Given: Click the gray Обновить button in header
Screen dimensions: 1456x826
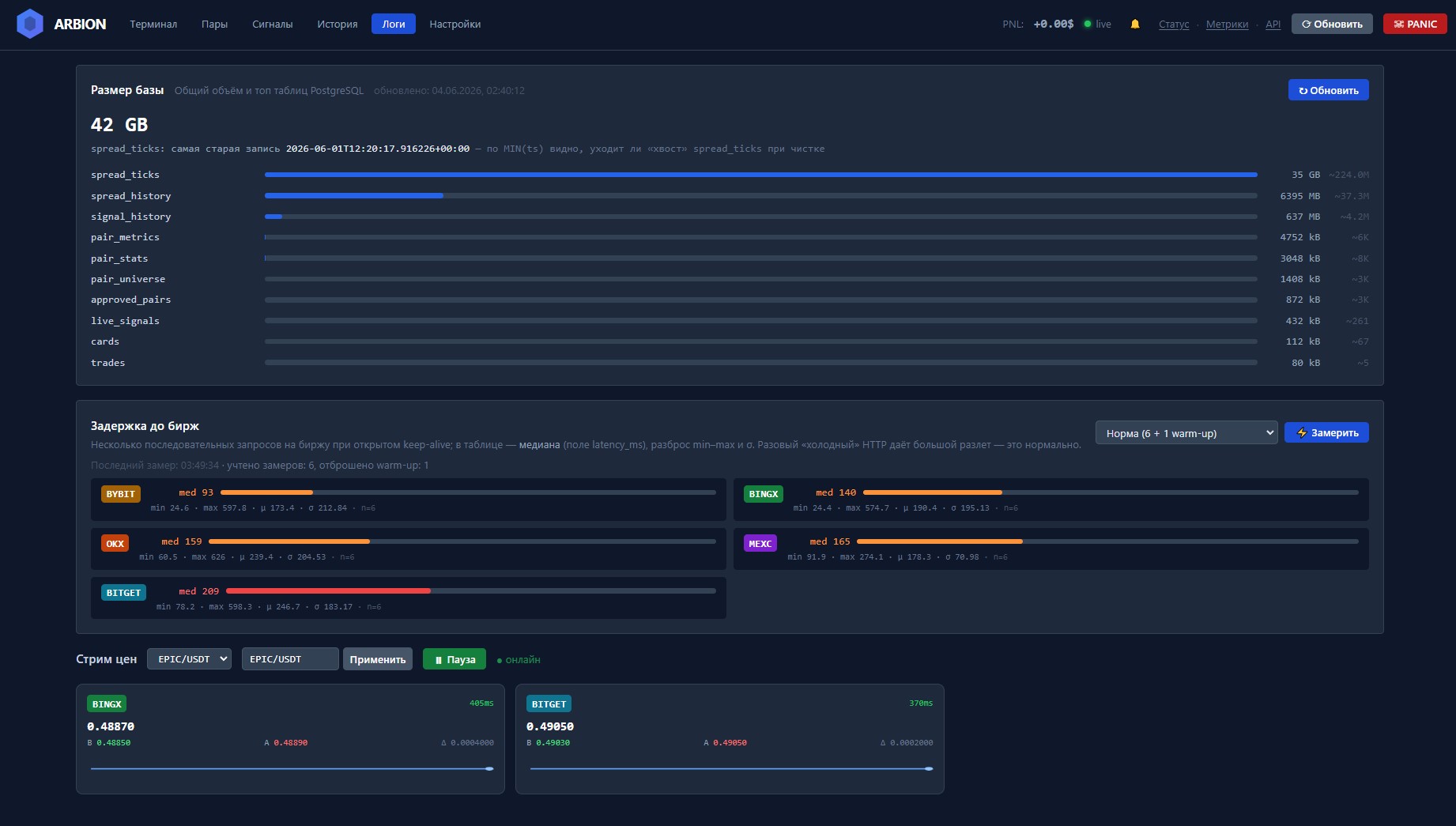Looking at the screenshot, I should click(x=1332, y=24).
